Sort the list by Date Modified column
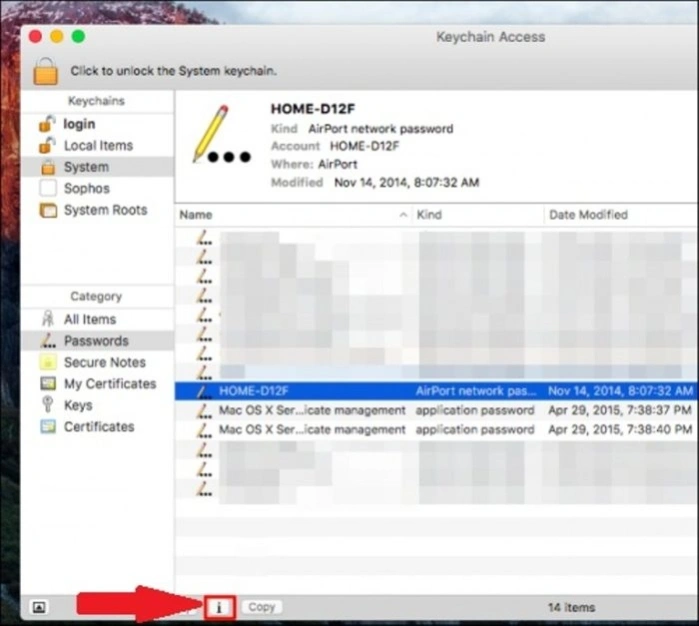This screenshot has width=699, height=626. 621,215
